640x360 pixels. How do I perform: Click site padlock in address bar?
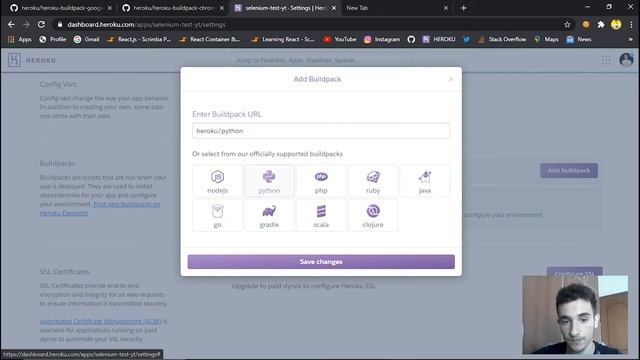tap(60, 24)
